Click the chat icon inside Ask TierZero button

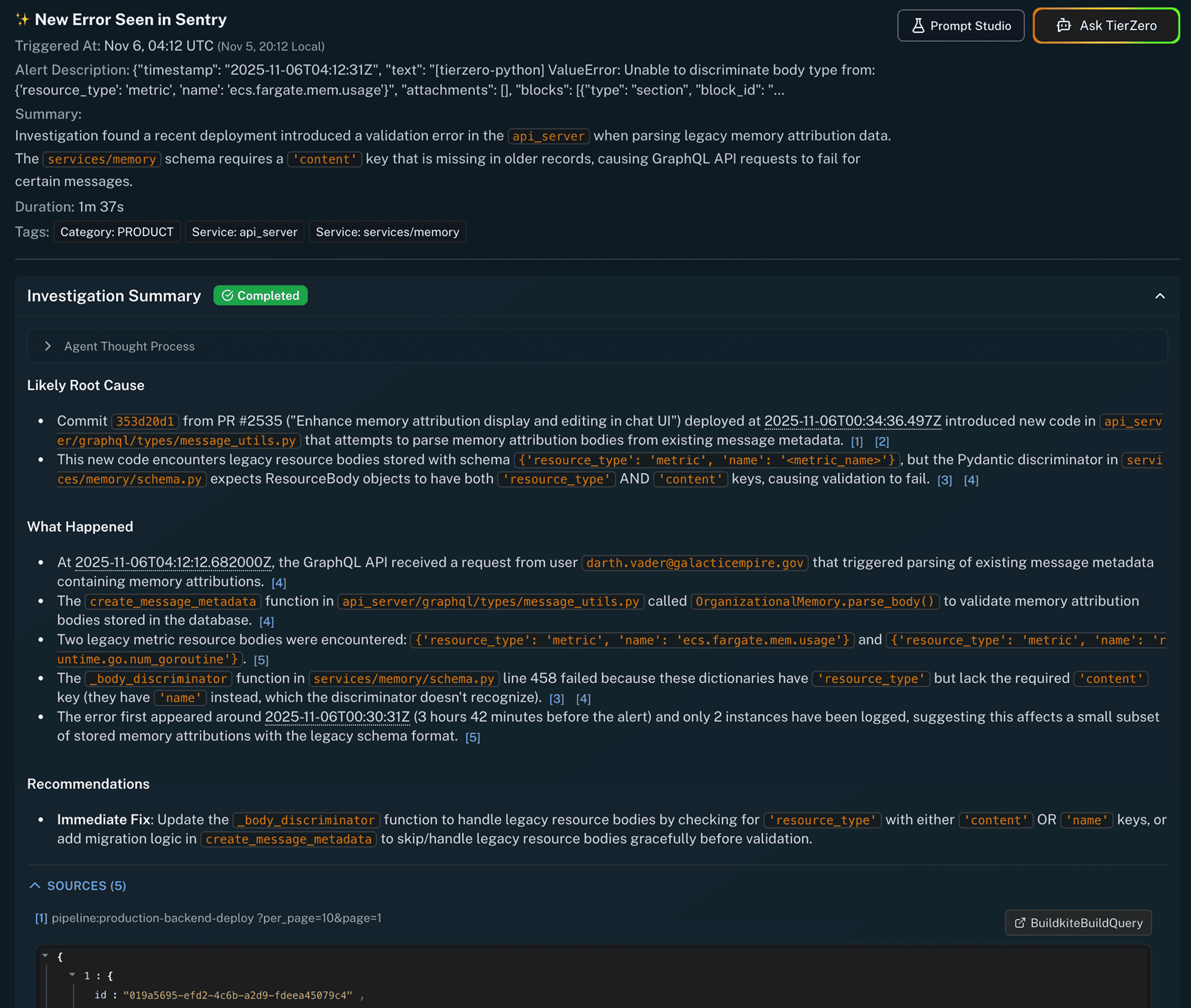(1063, 25)
